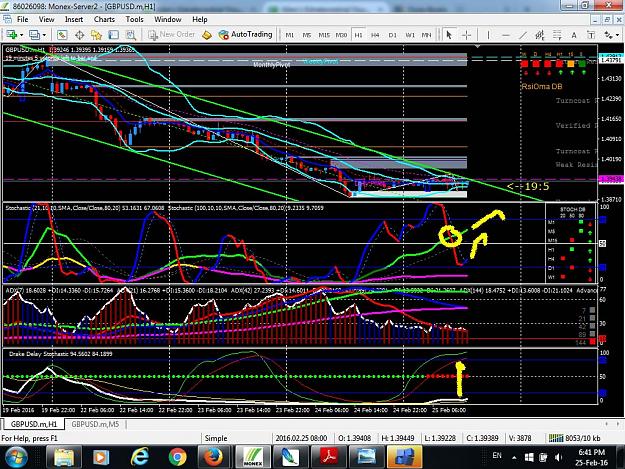Viewport: 625px width, 469px height.
Task: Select the Cursor arrow tool
Action: pos(449,35)
